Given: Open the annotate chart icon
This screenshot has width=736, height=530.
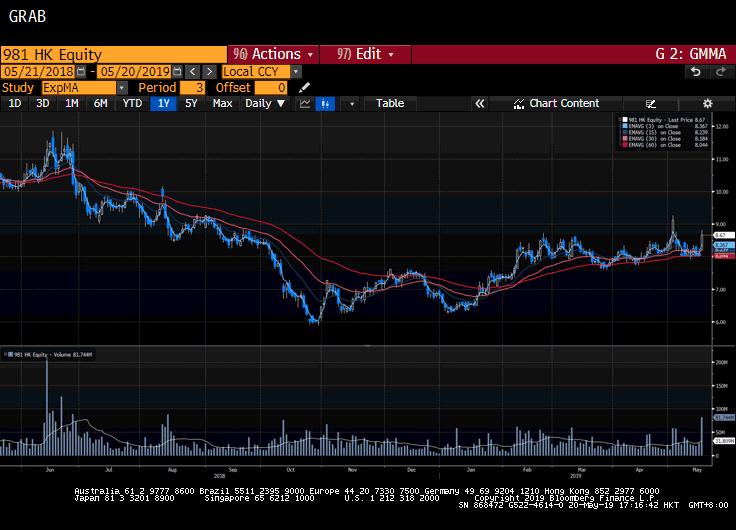Looking at the screenshot, I should point(651,103).
